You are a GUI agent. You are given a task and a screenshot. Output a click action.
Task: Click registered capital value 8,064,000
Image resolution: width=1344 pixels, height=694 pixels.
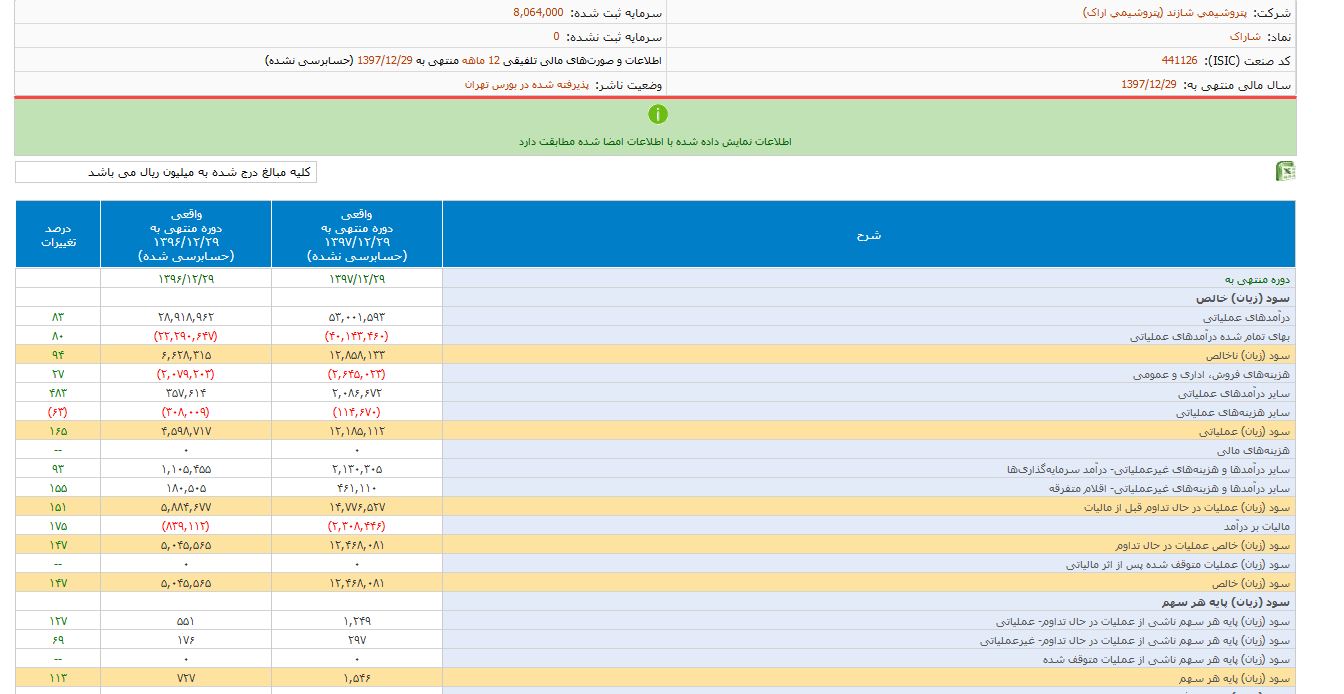(x=537, y=13)
